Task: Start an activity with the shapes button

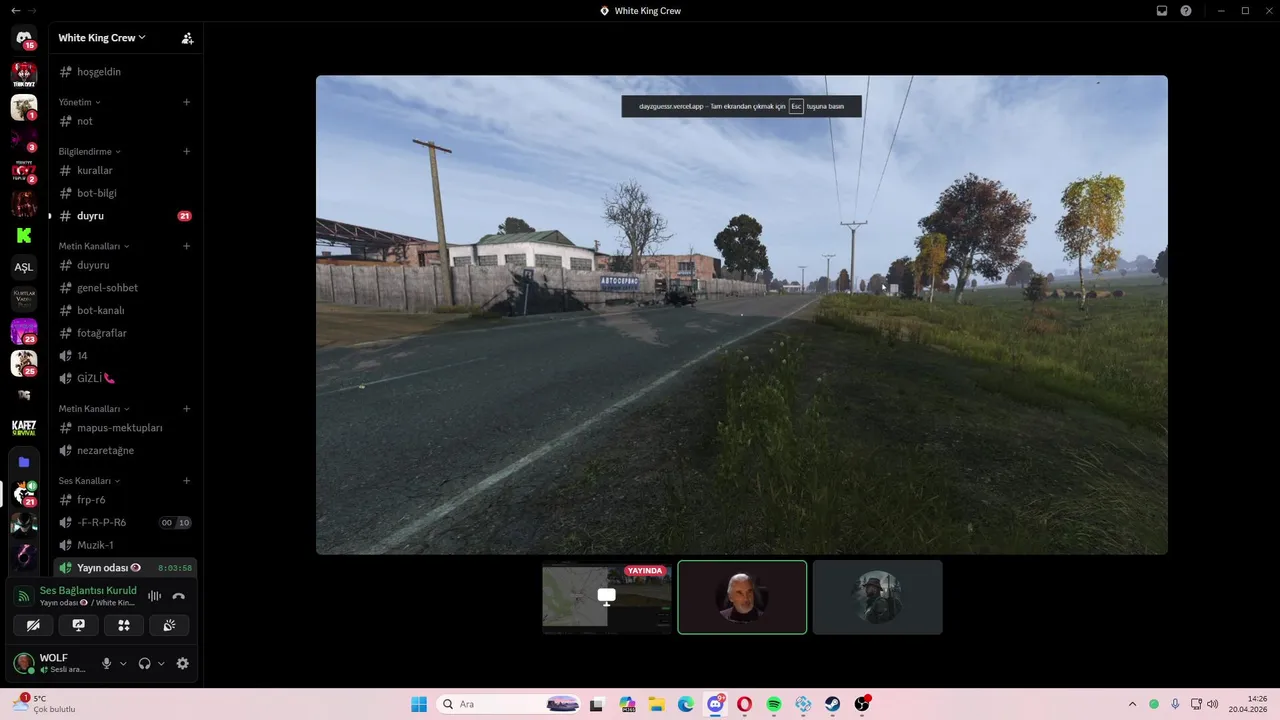Action: (124, 625)
